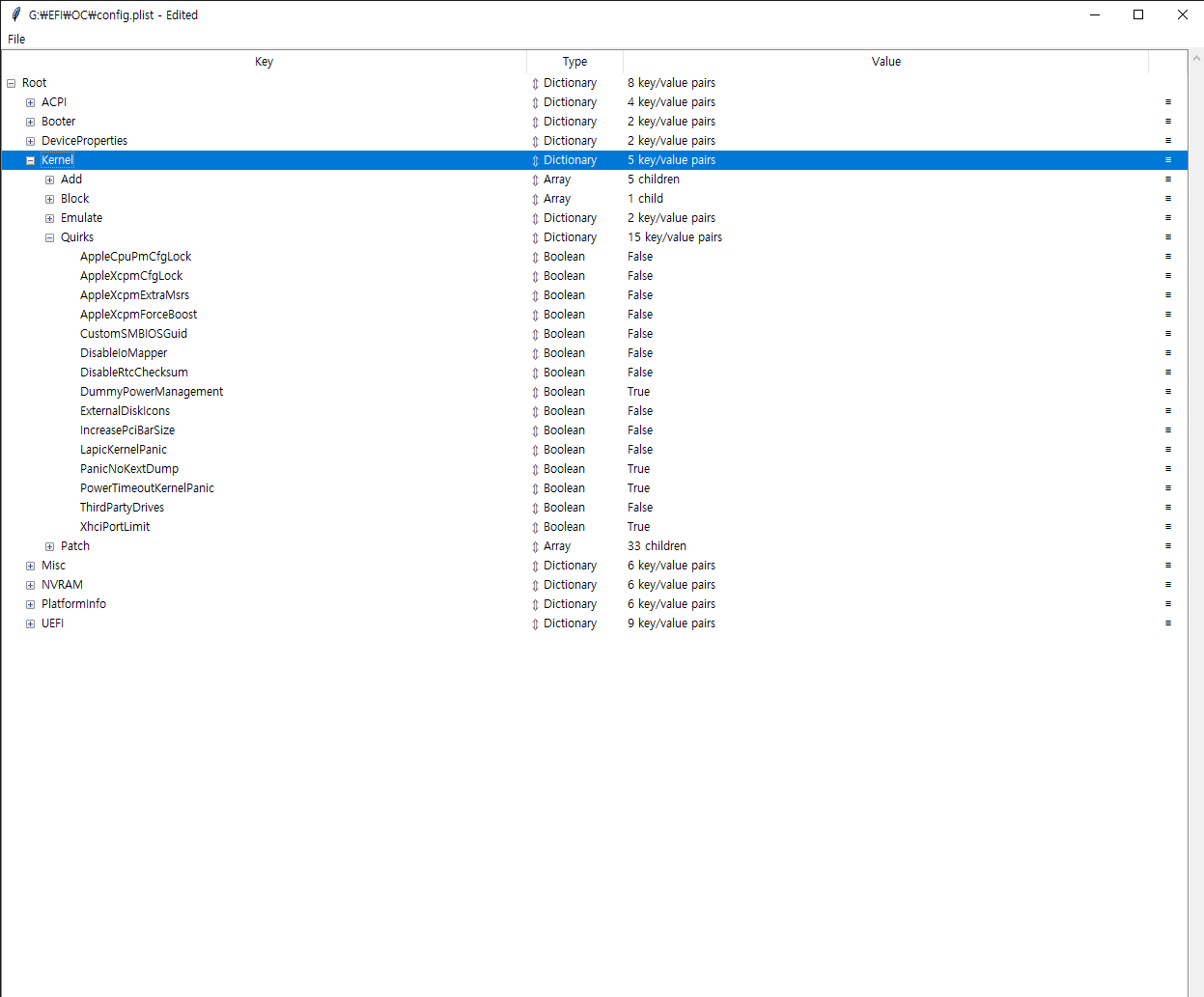The image size is (1204, 997).
Task: Expand the DeviceProperties node
Action: coord(30,141)
